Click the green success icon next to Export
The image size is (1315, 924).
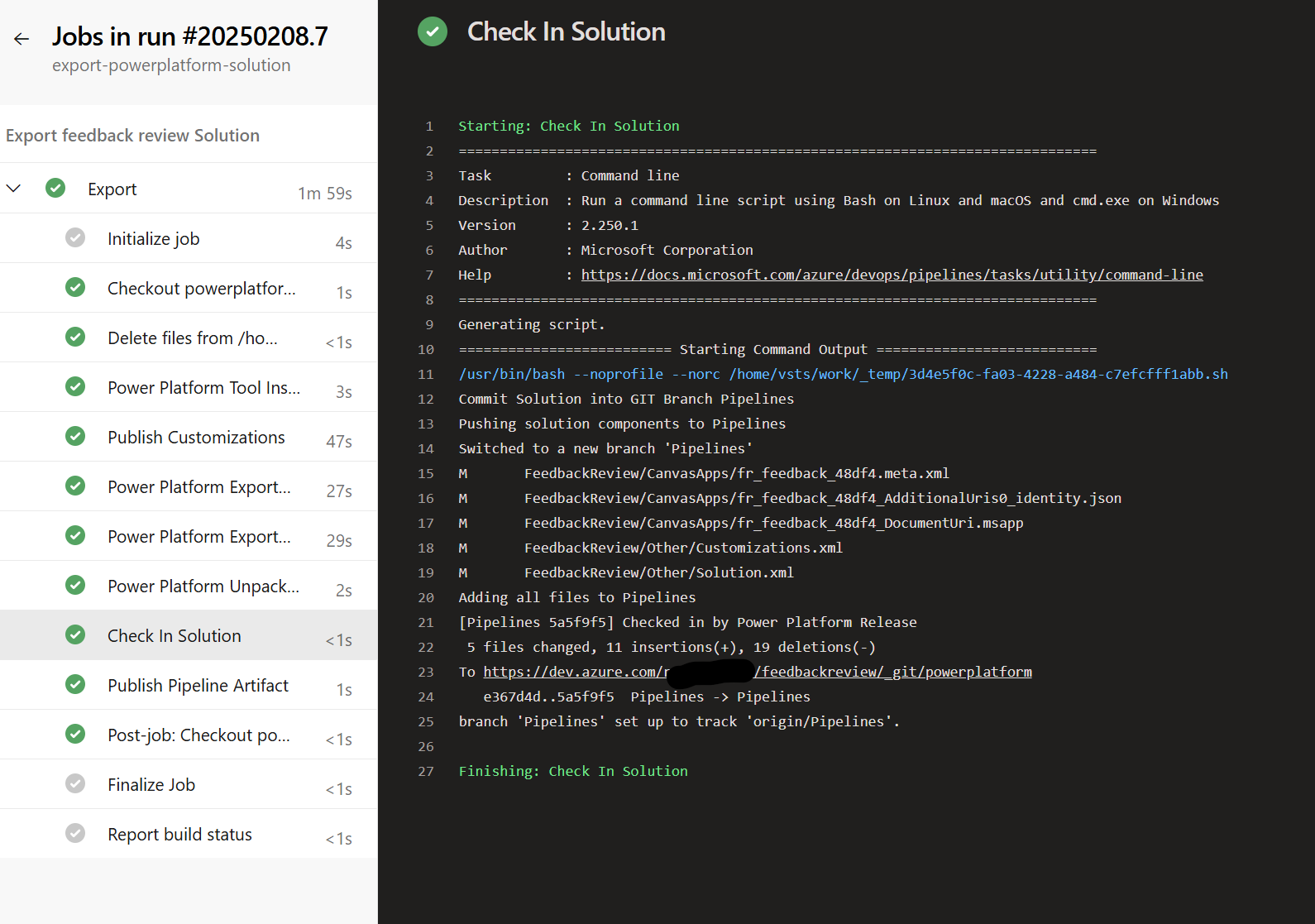tap(55, 189)
